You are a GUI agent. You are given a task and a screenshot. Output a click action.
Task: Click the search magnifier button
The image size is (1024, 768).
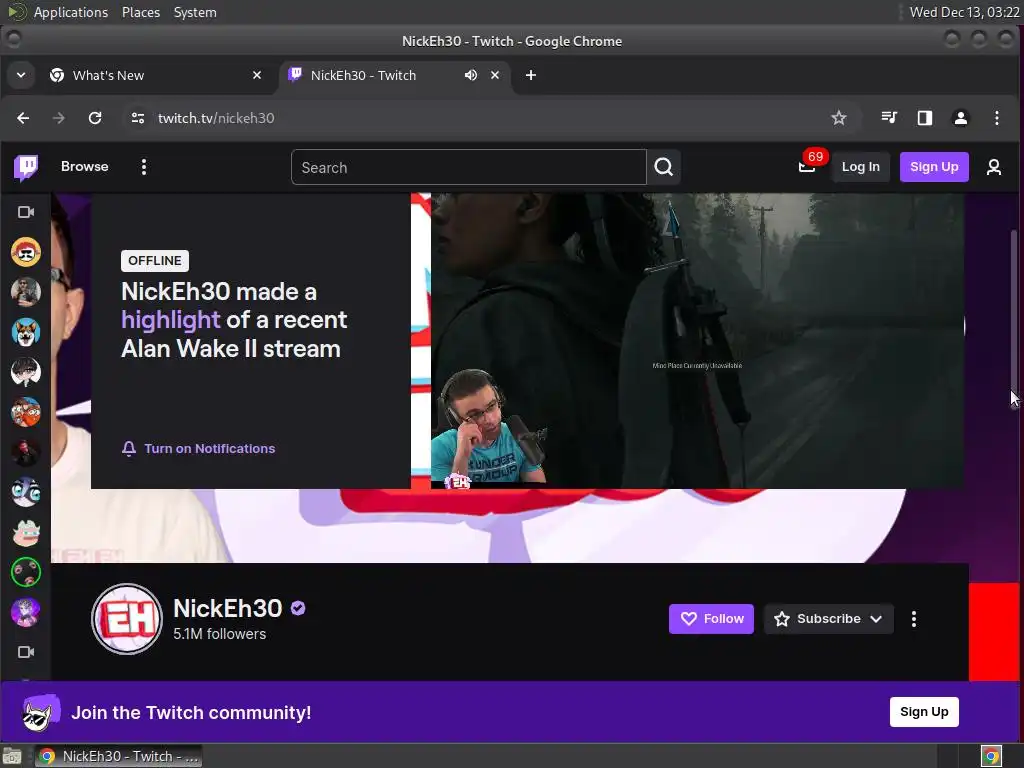(x=664, y=167)
